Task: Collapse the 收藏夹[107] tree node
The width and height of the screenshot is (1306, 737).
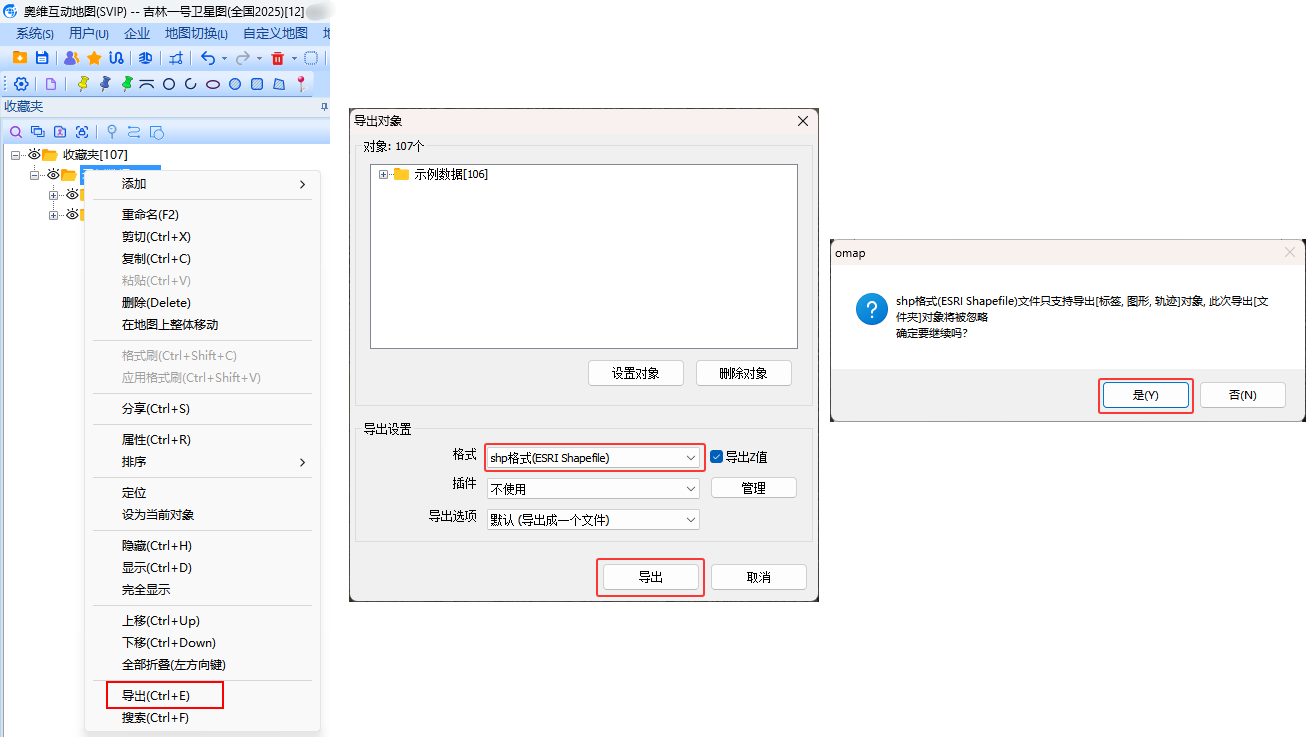Action: coord(15,155)
